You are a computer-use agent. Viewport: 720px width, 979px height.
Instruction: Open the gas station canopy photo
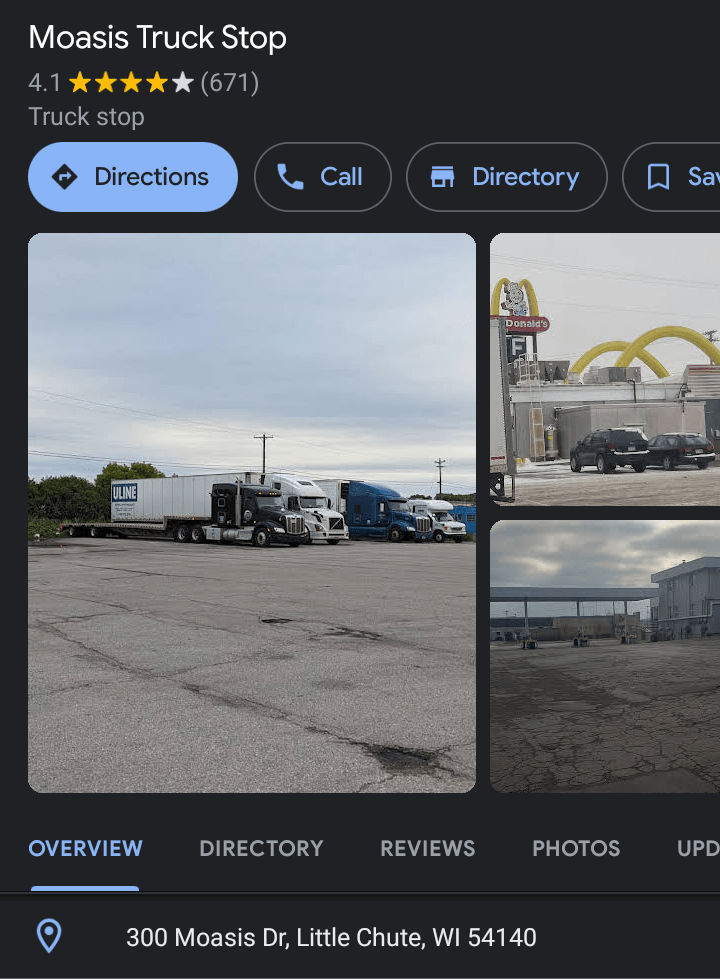pyautogui.click(x=605, y=656)
